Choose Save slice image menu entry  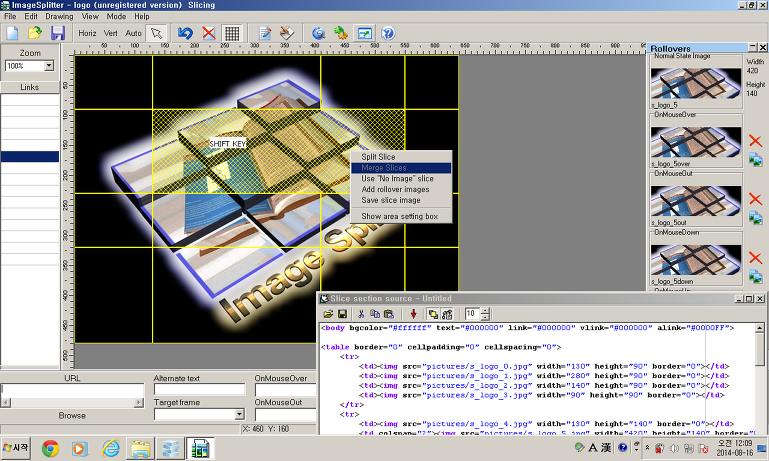point(401,200)
